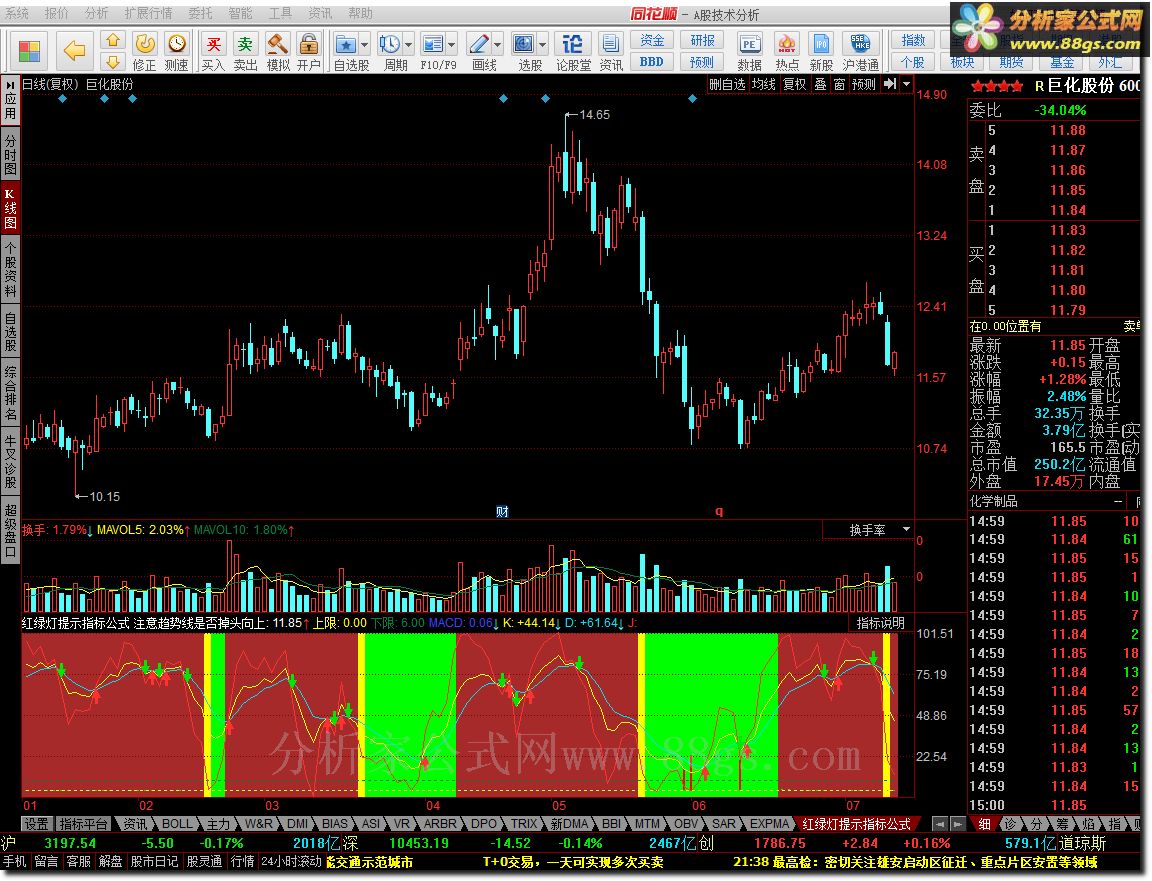
Task: Open the chart header dropdown arrow beside 预测
Action: click(907, 84)
